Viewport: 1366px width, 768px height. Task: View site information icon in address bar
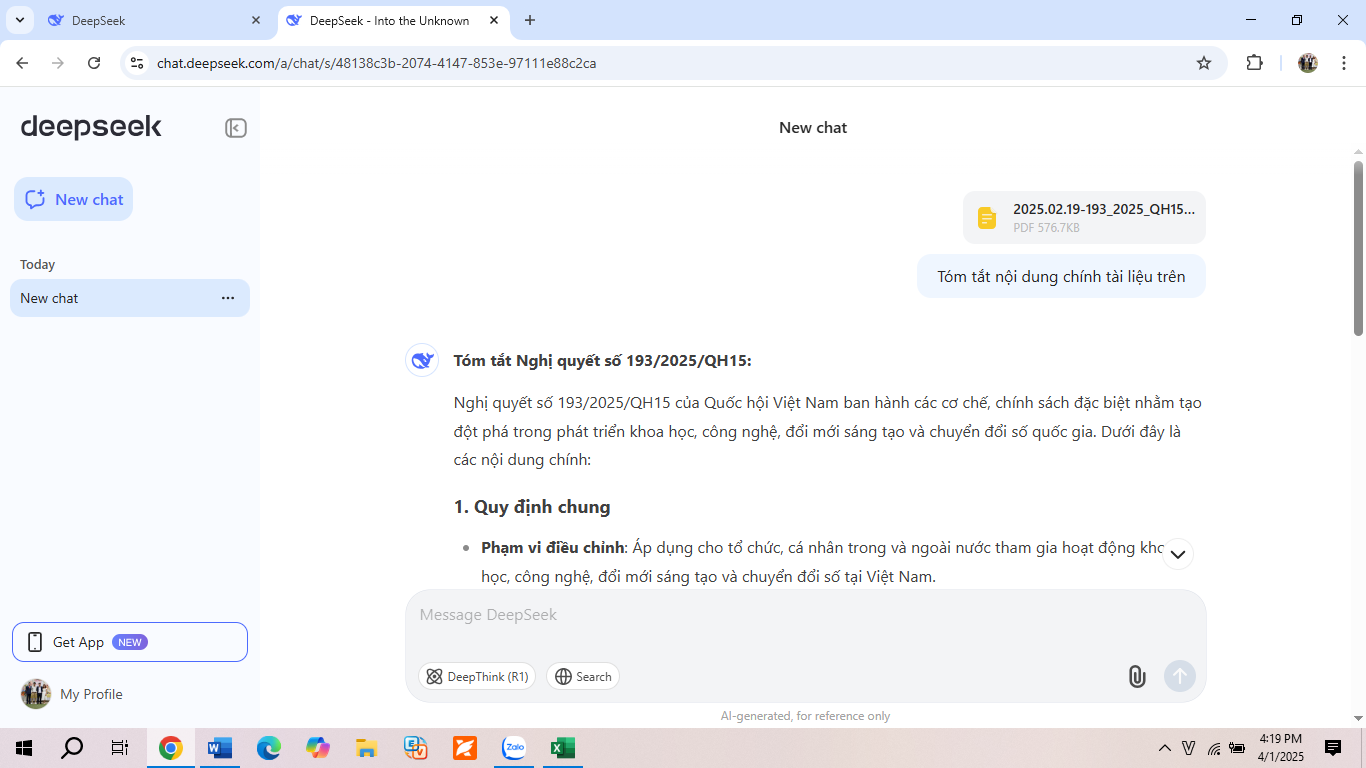(138, 63)
